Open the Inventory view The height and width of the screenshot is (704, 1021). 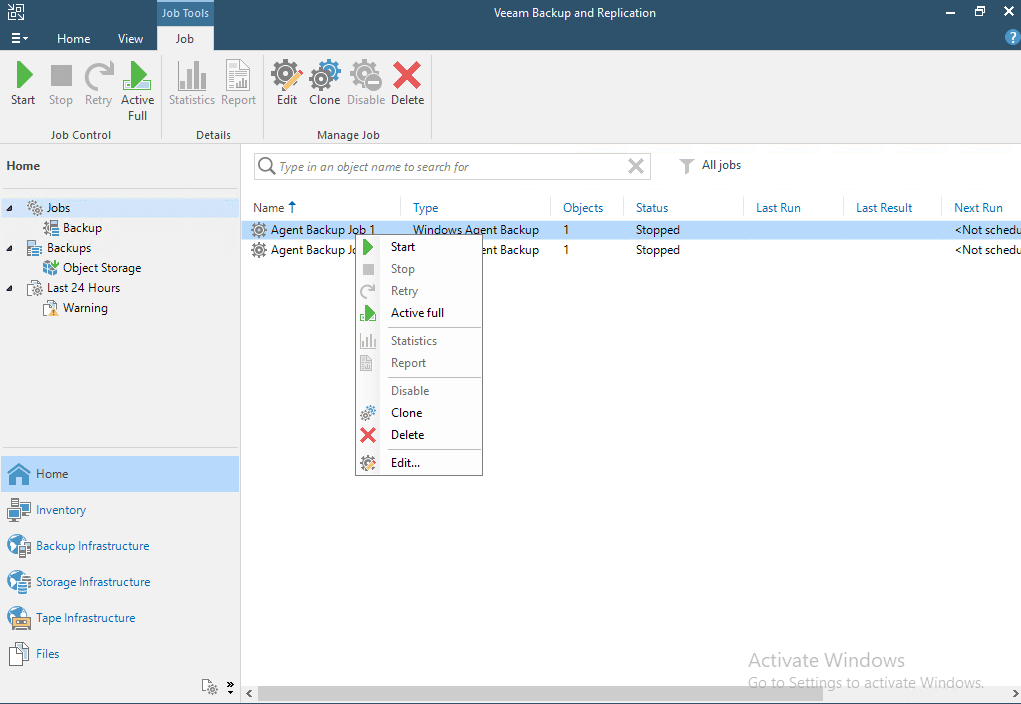(x=120, y=510)
